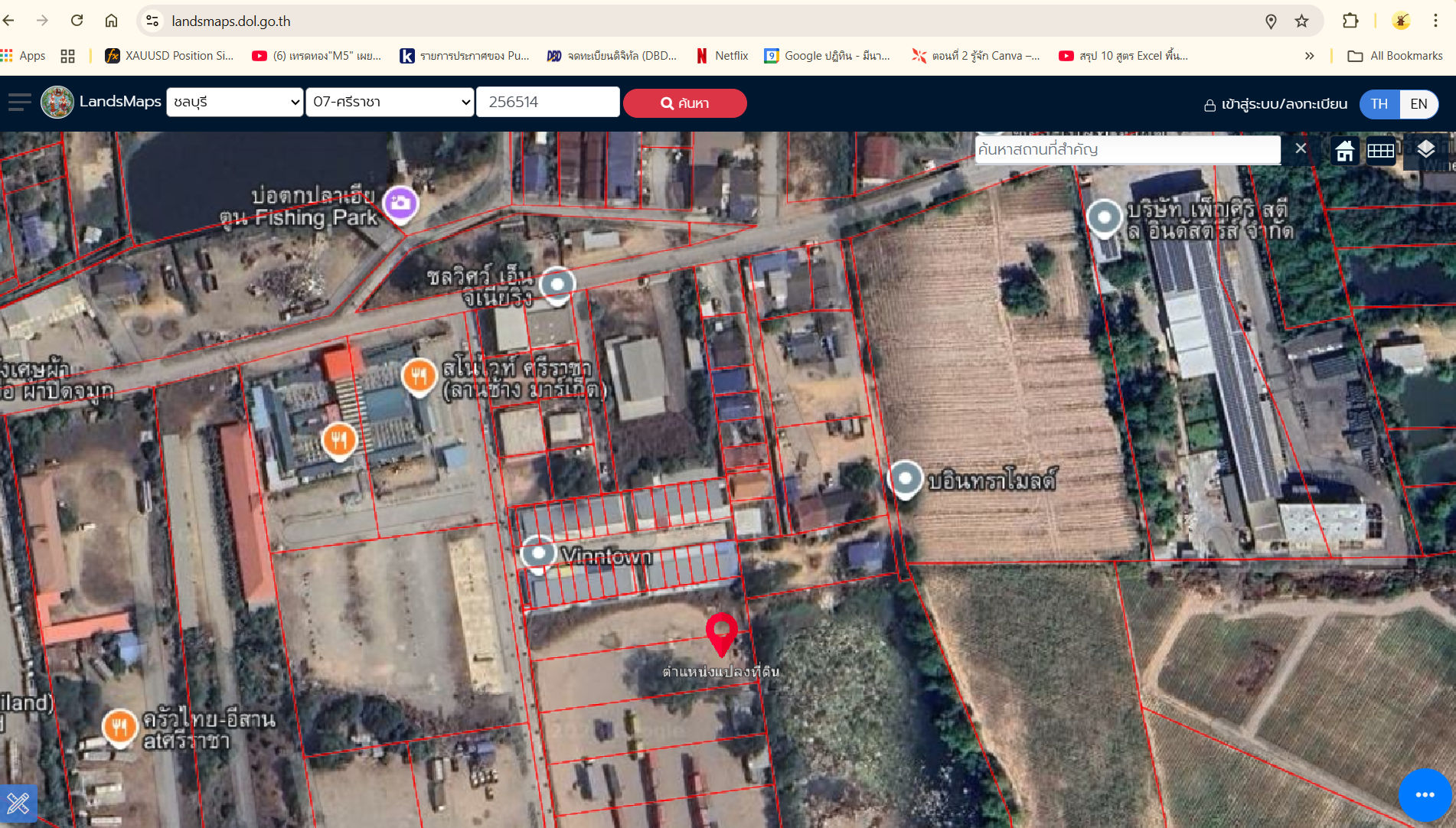Open the All Bookmarks folder
Image resolution: width=1456 pixels, height=828 pixels.
1395,55
